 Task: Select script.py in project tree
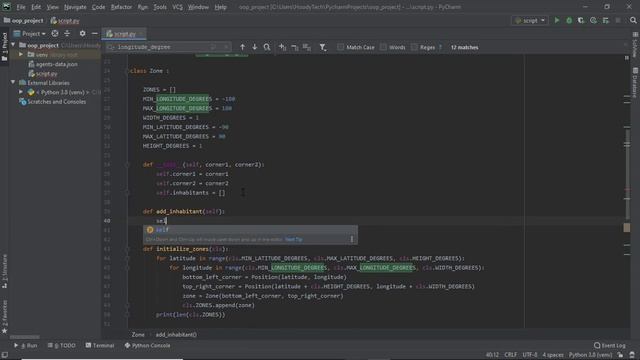pos(43,73)
